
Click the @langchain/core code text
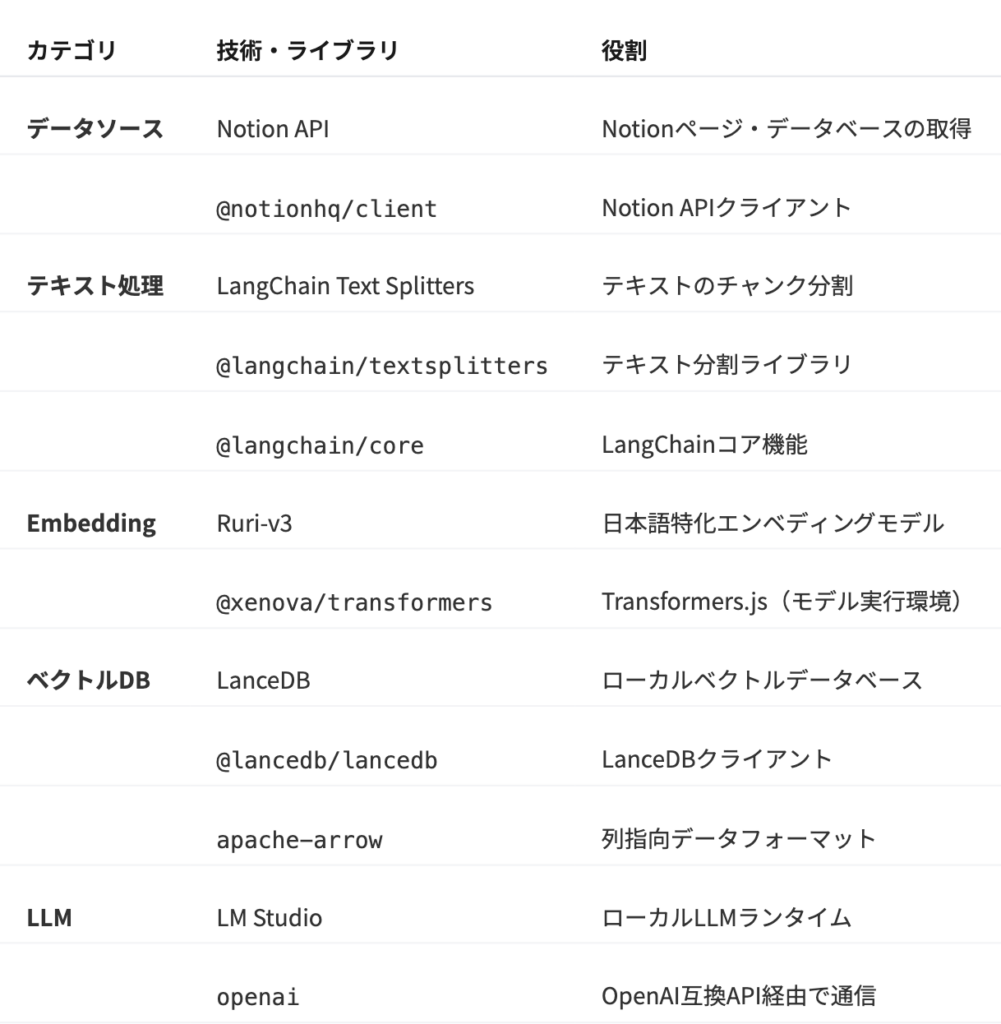(x=319, y=445)
